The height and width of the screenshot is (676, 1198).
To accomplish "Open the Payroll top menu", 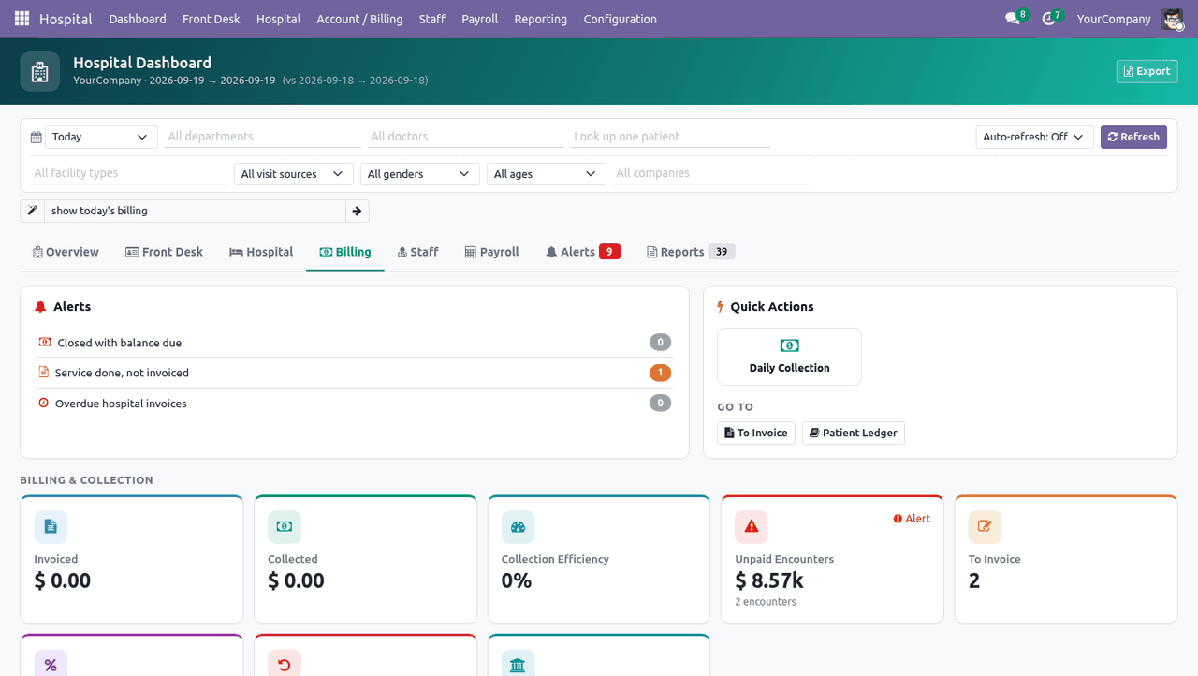I will click(x=479, y=18).
